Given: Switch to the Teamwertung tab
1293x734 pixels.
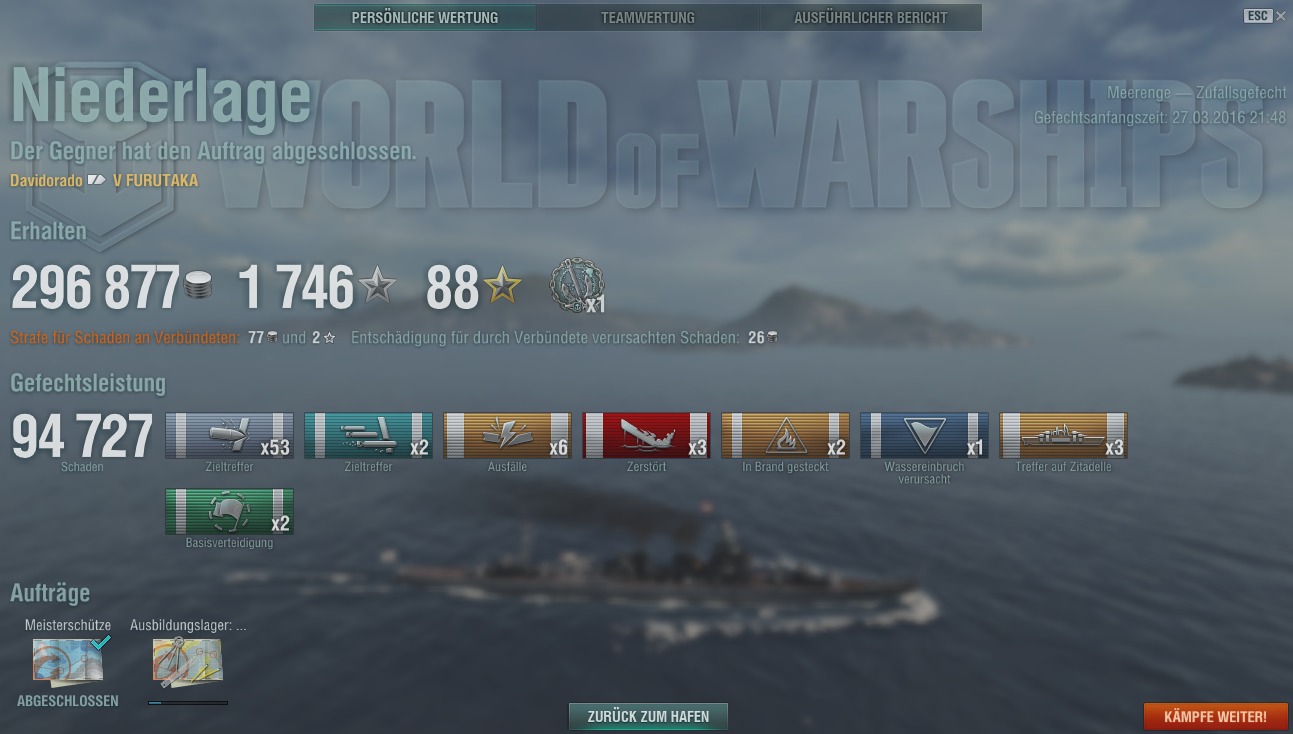Looking at the screenshot, I should (647, 17).
